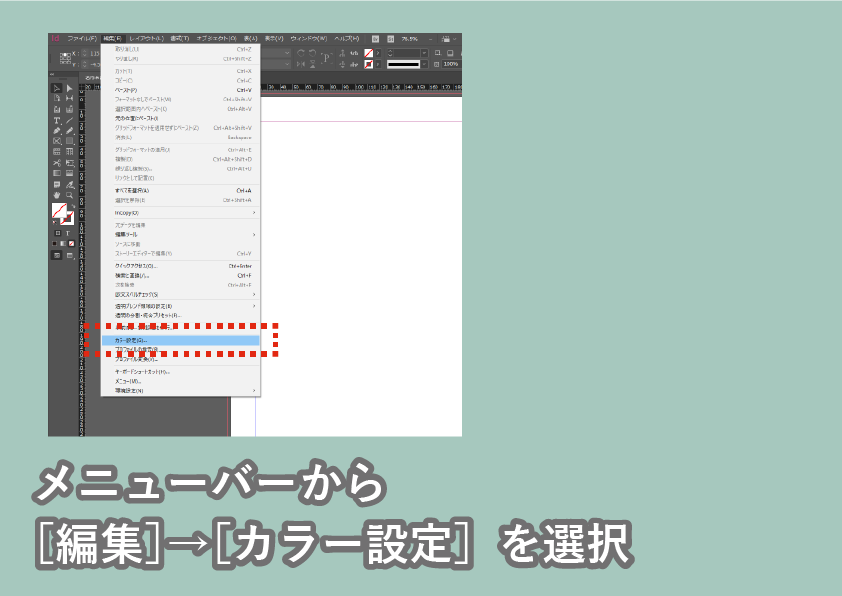Switch to Normal view mode
This screenshot has width=842, height=596.
coord(57,256)
